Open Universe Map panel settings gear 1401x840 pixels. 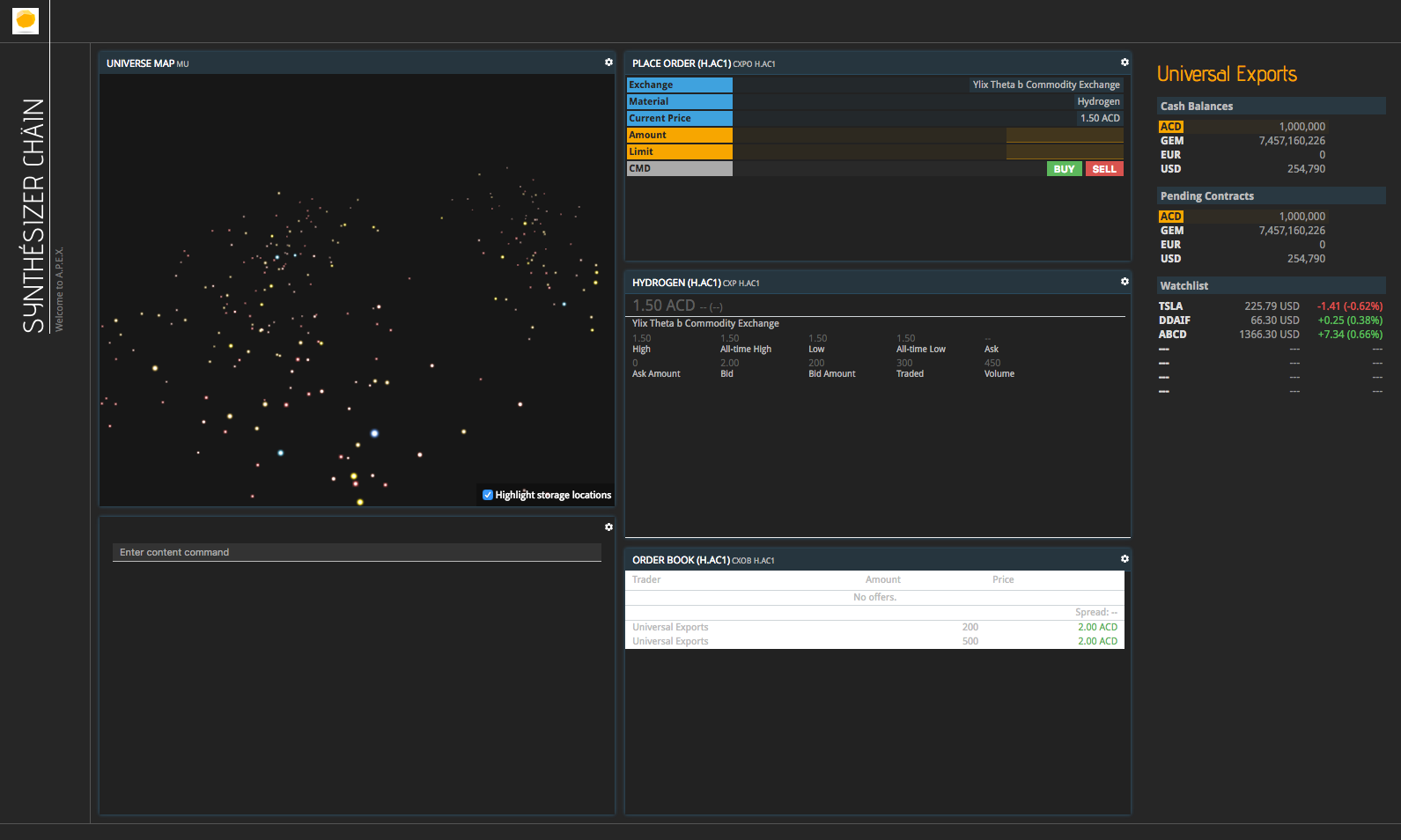pos(608,63)
